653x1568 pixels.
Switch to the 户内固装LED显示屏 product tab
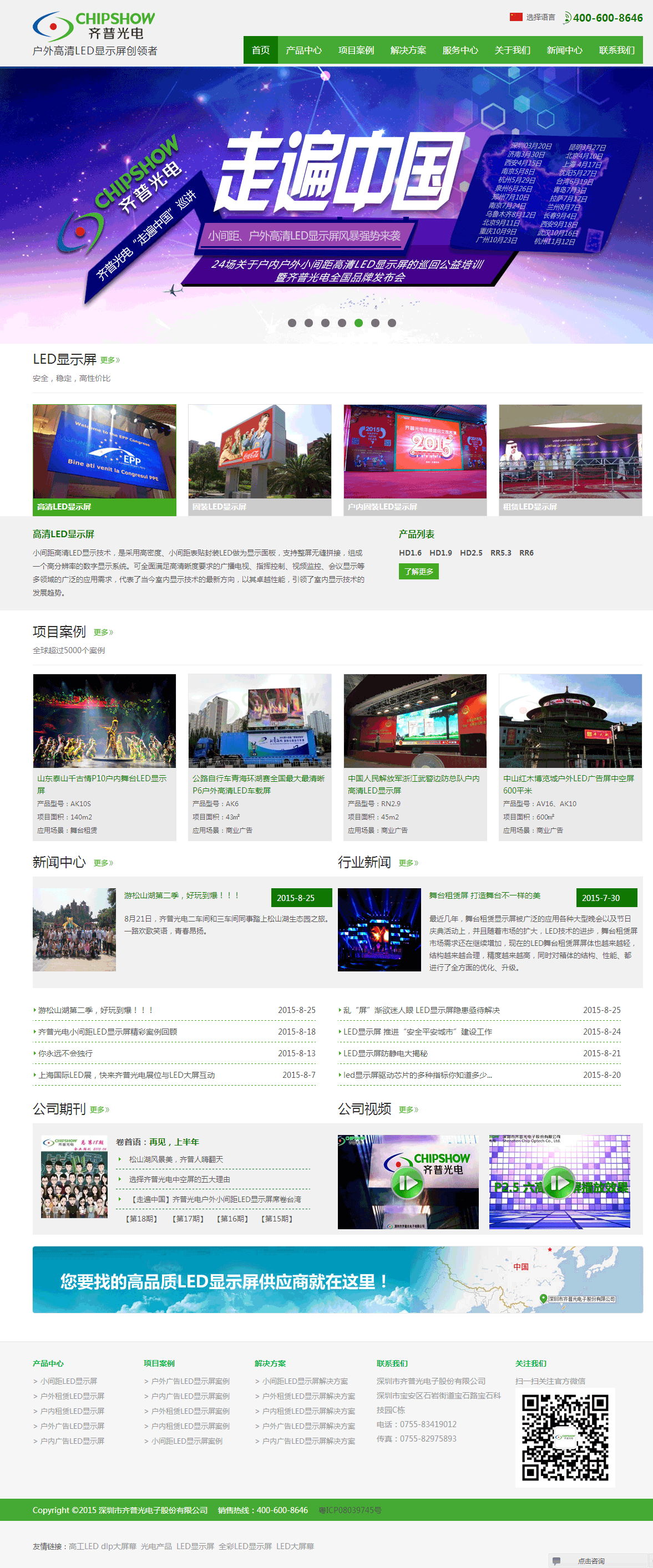(x=415, y=460)
